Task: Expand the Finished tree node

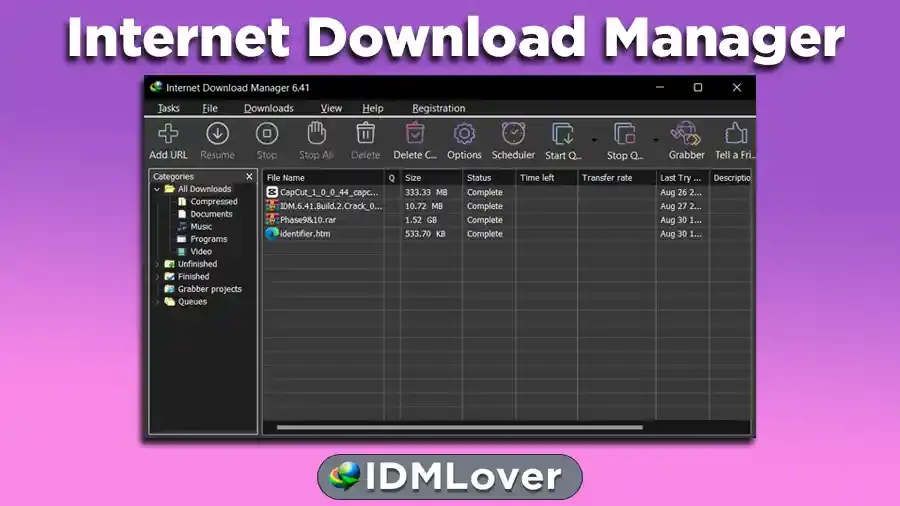Action: point(157,277)
